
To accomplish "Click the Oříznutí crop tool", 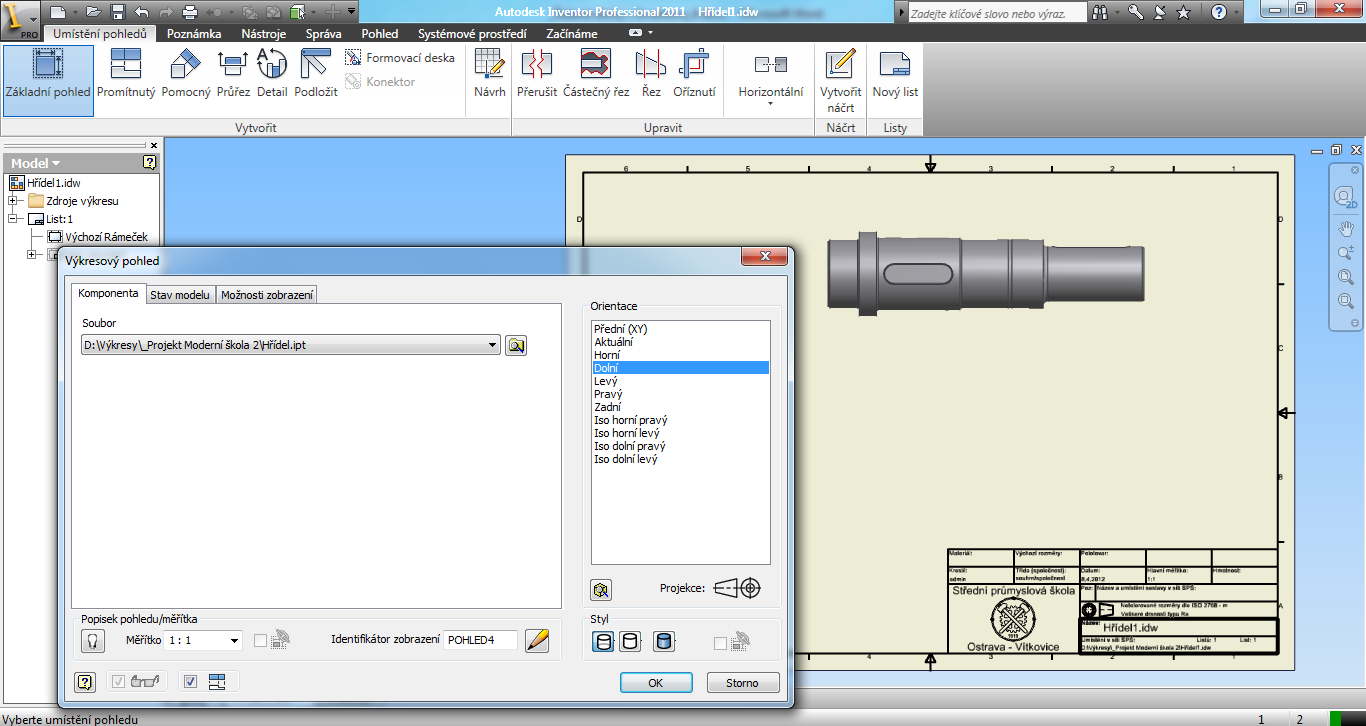I will [694, 74].
